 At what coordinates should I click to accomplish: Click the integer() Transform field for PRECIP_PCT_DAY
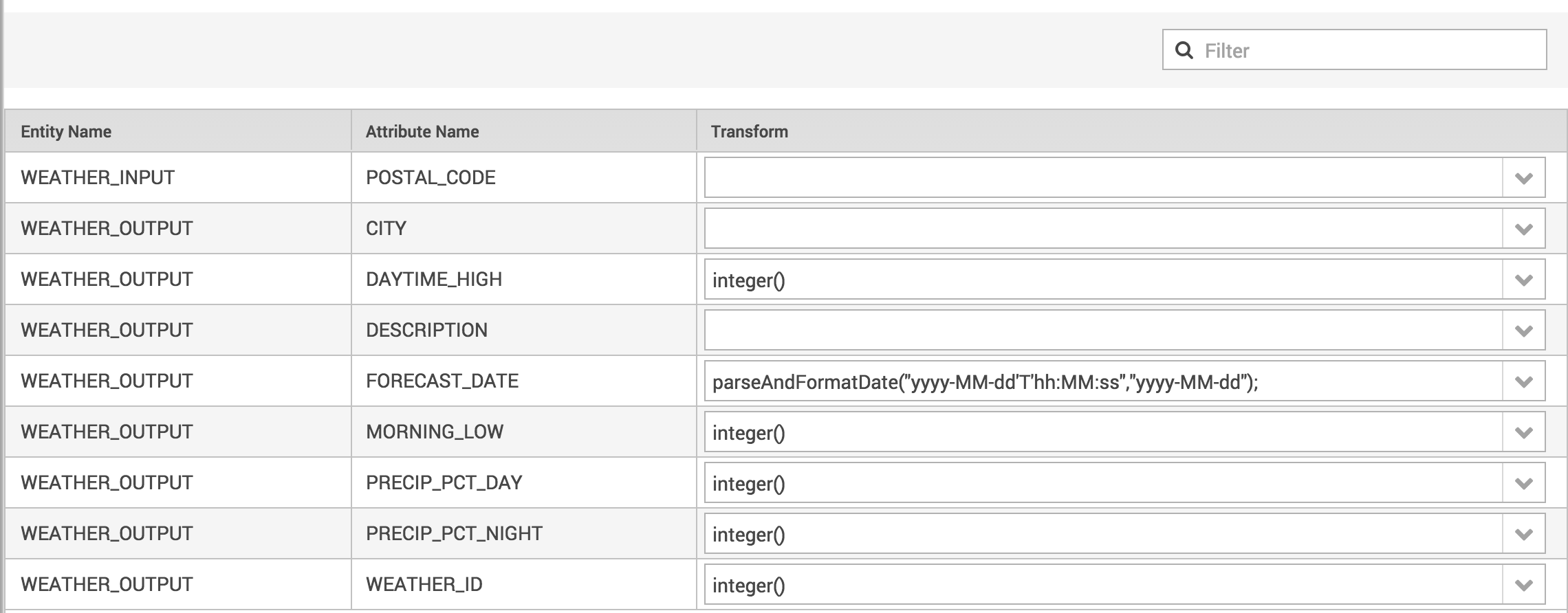[x=1103, y=483]
